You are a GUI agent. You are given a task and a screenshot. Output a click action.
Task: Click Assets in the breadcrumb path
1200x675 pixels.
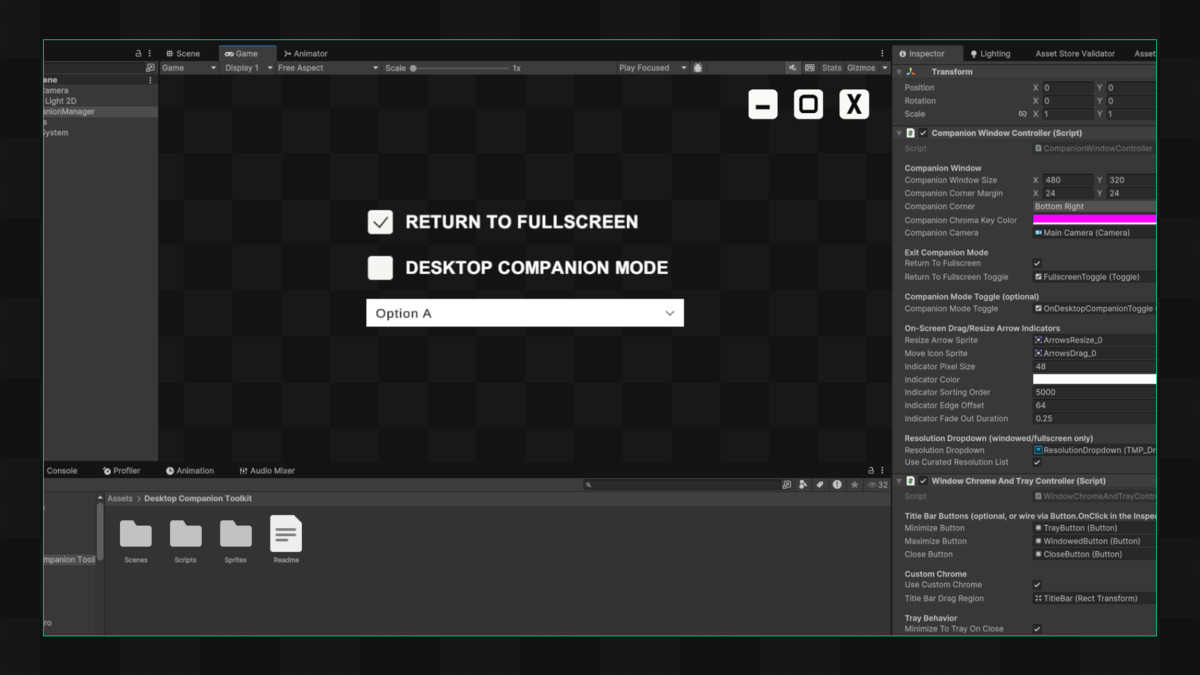pyautogui.click(x=120, y=499)
